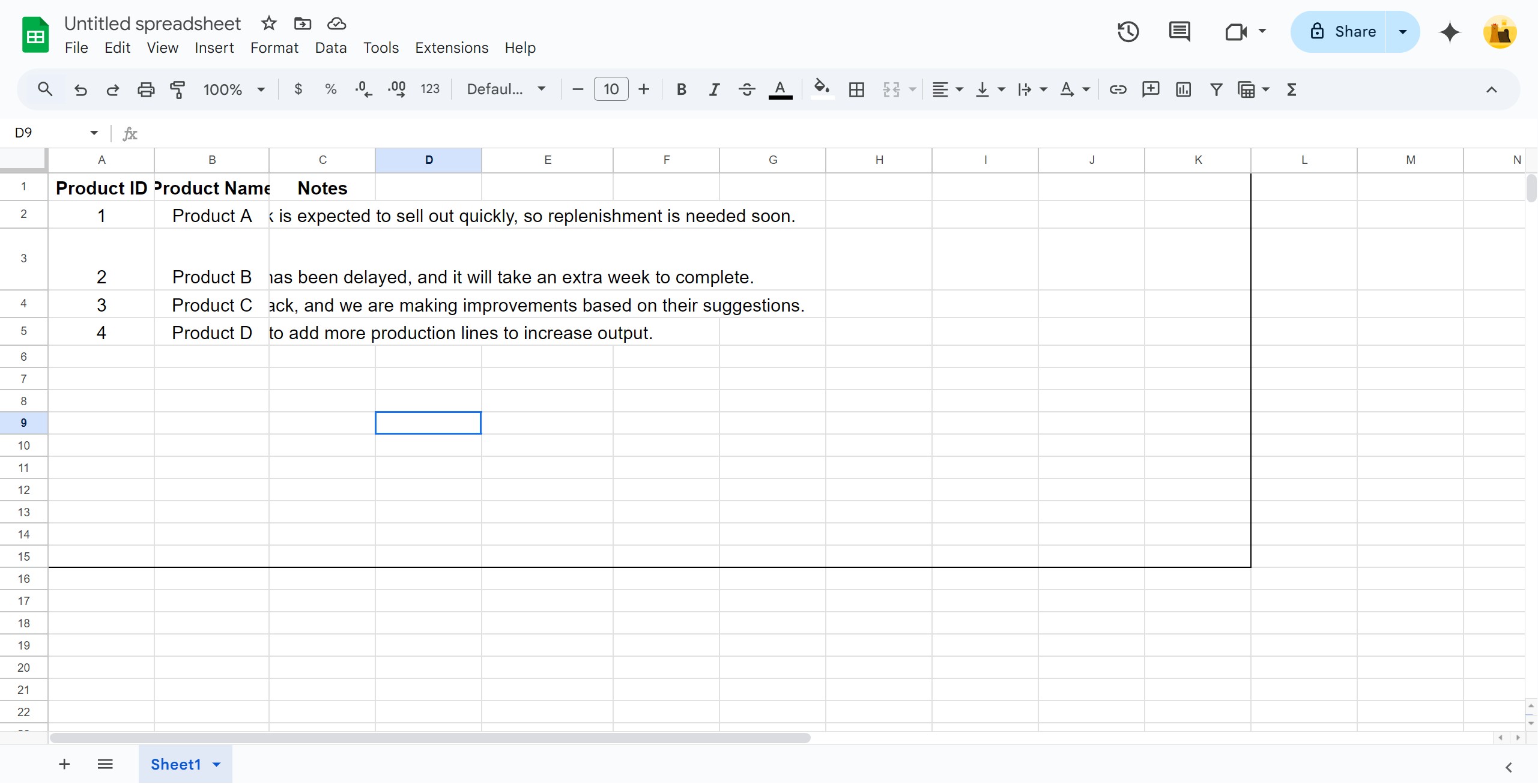Click the search menus magnifier icon
The width and height of the screenshot is (1538, 784).
point(44,89)
